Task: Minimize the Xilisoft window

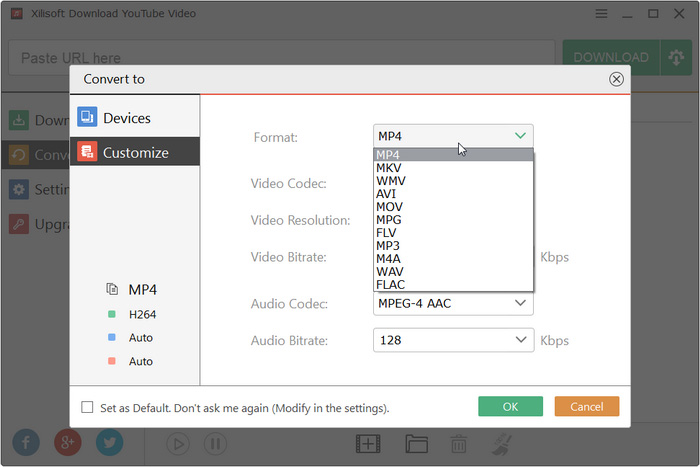Action: click(x=627, y=14)
